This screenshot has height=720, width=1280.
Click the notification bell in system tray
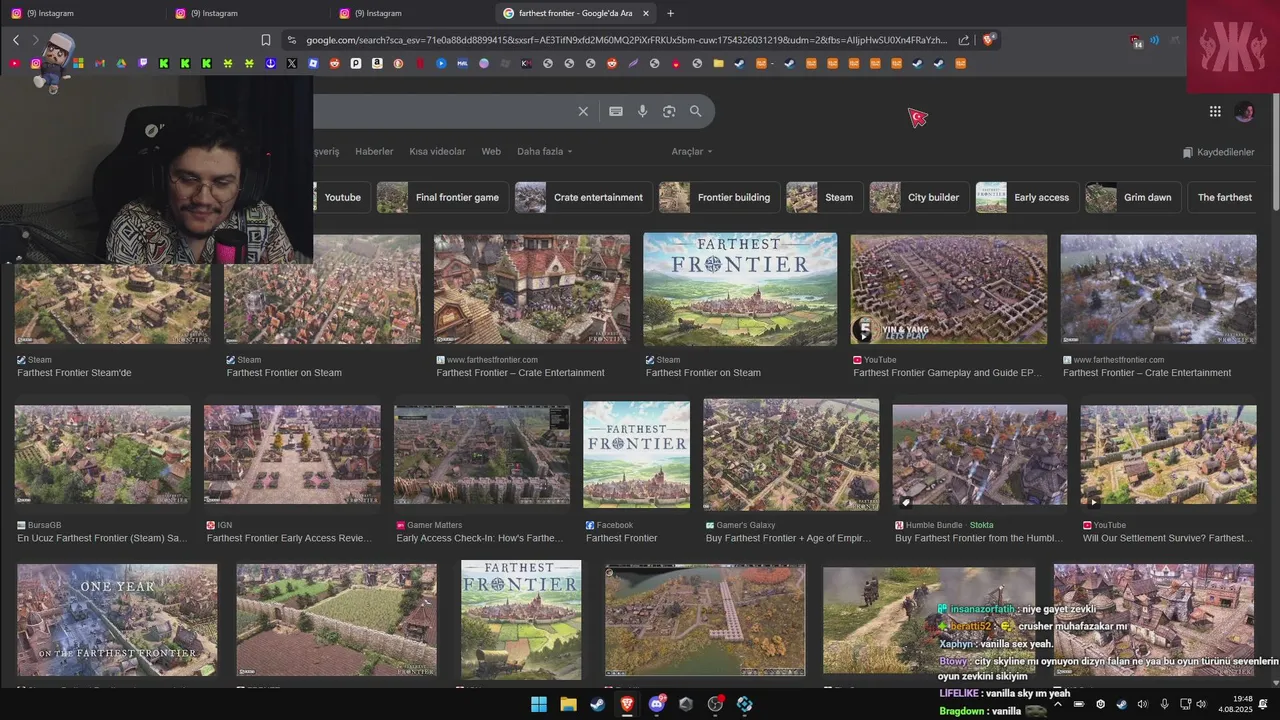pyautogui.click(x=1263, y=704)
